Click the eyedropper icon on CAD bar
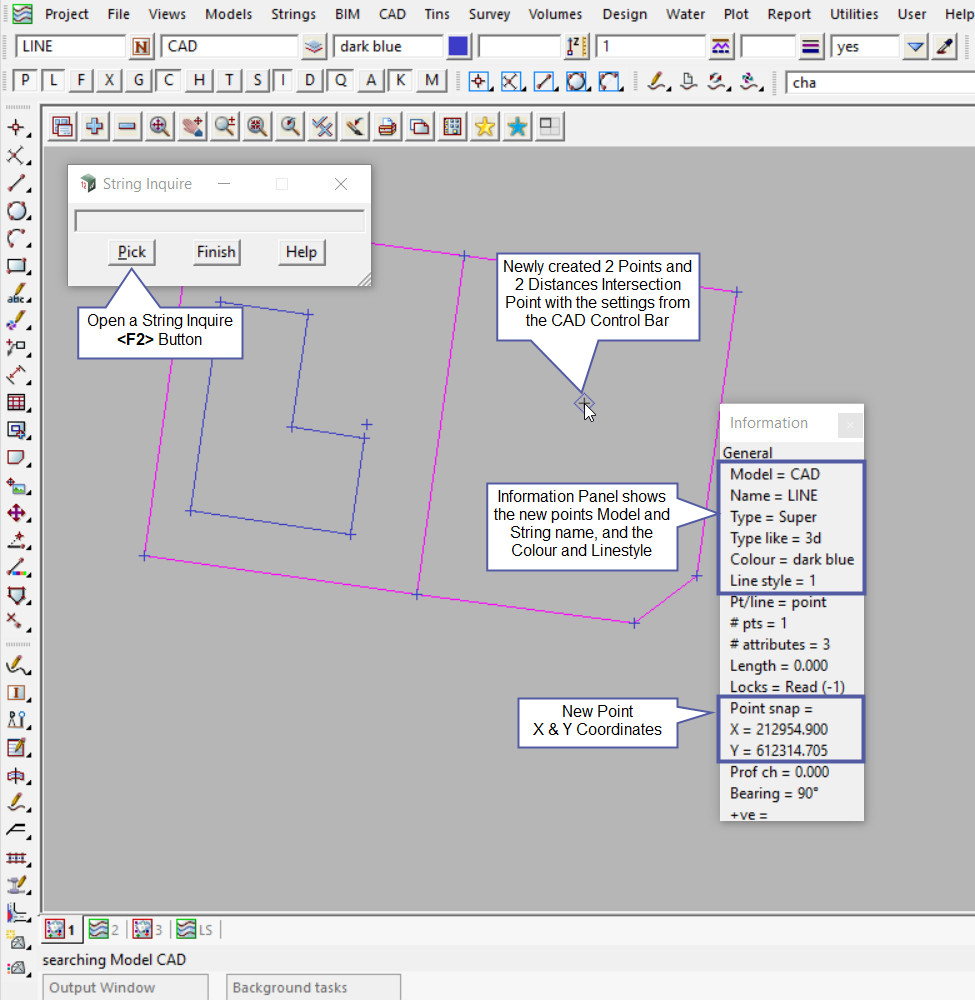Image resolution: width=975 pixels, height=1000 pixels. (x=944, y=47)
